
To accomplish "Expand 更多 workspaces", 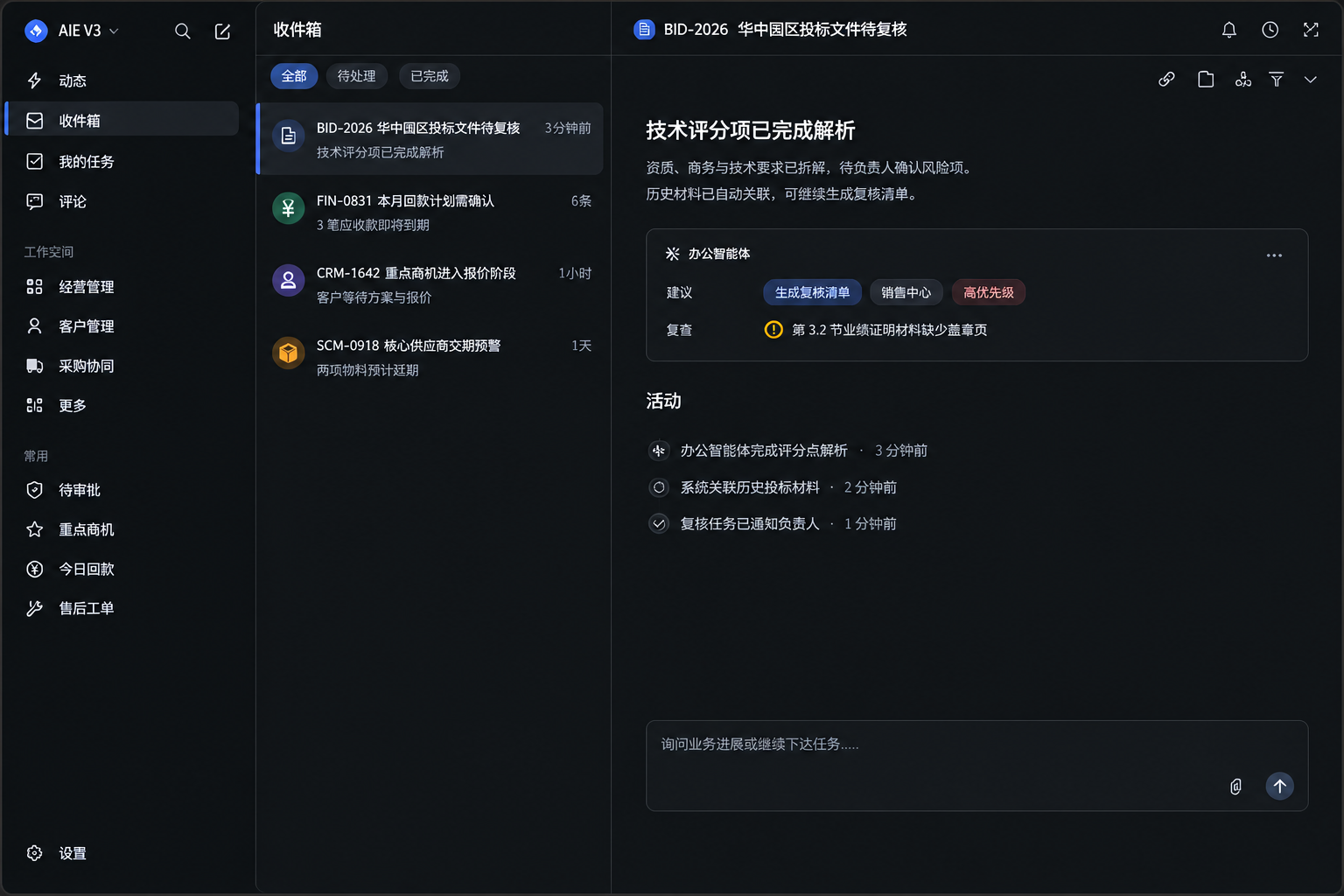I will click(x=122, y=405).
